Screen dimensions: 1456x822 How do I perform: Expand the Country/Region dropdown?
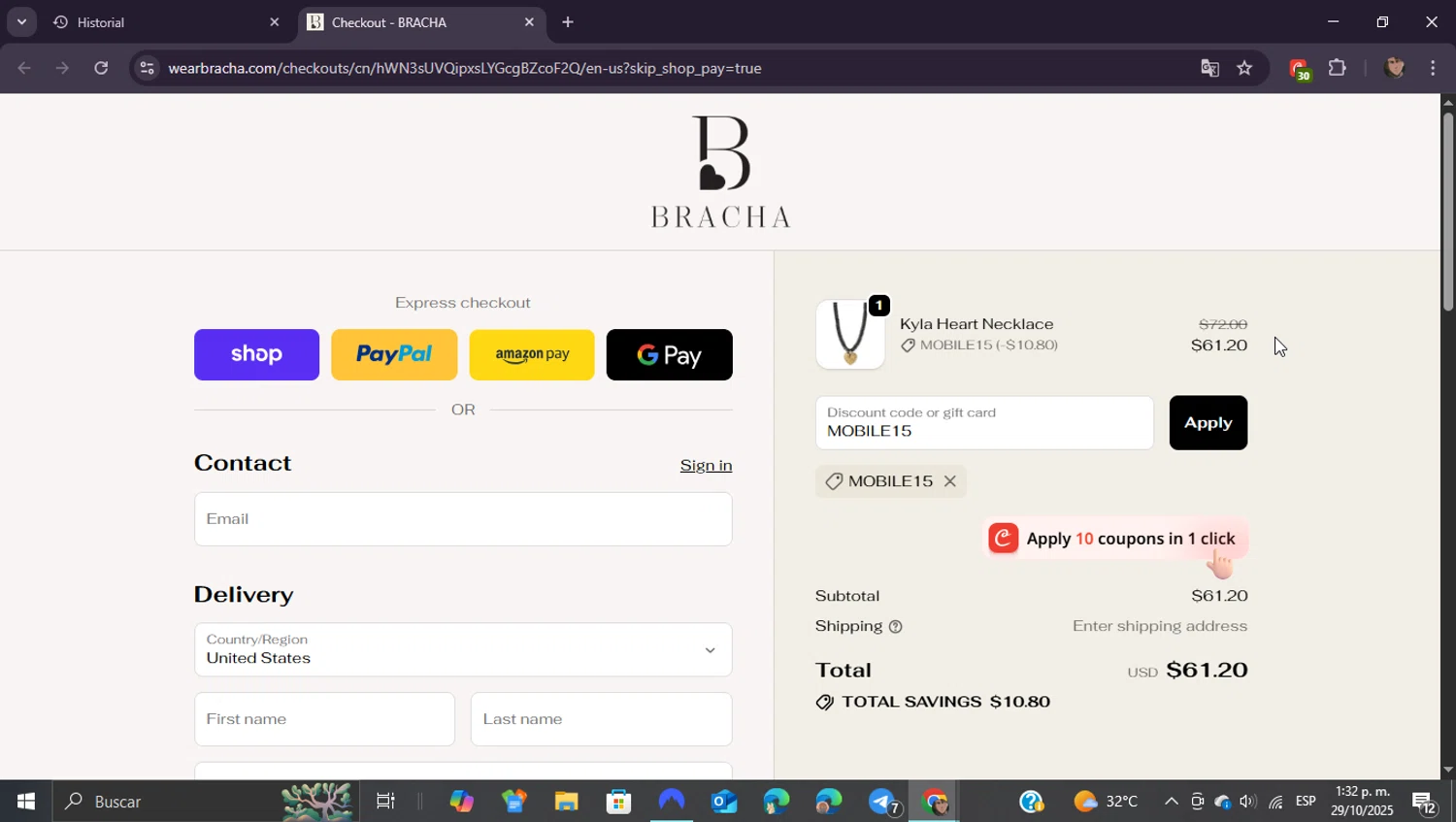(463, 649)
